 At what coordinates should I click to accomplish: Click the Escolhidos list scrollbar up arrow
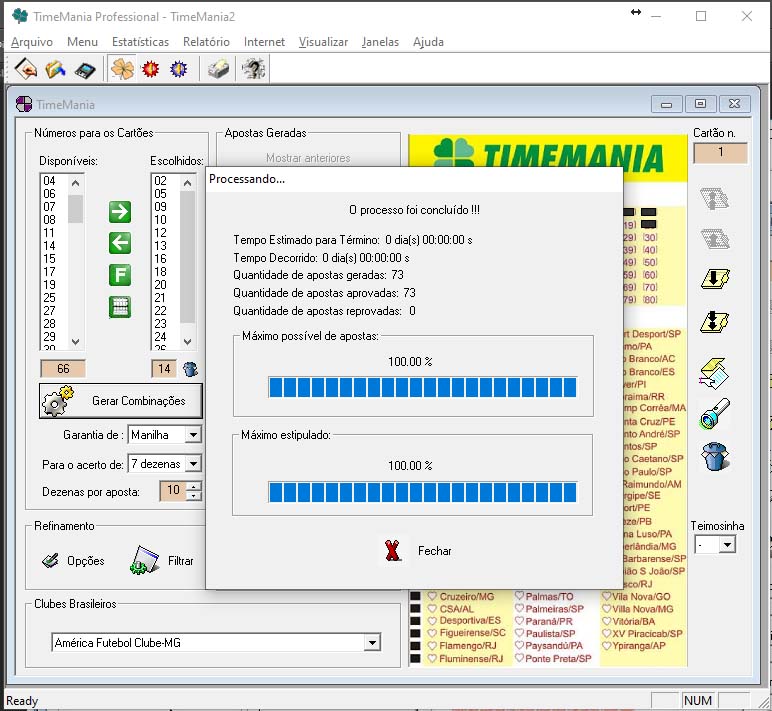click(x=187, y=183)
